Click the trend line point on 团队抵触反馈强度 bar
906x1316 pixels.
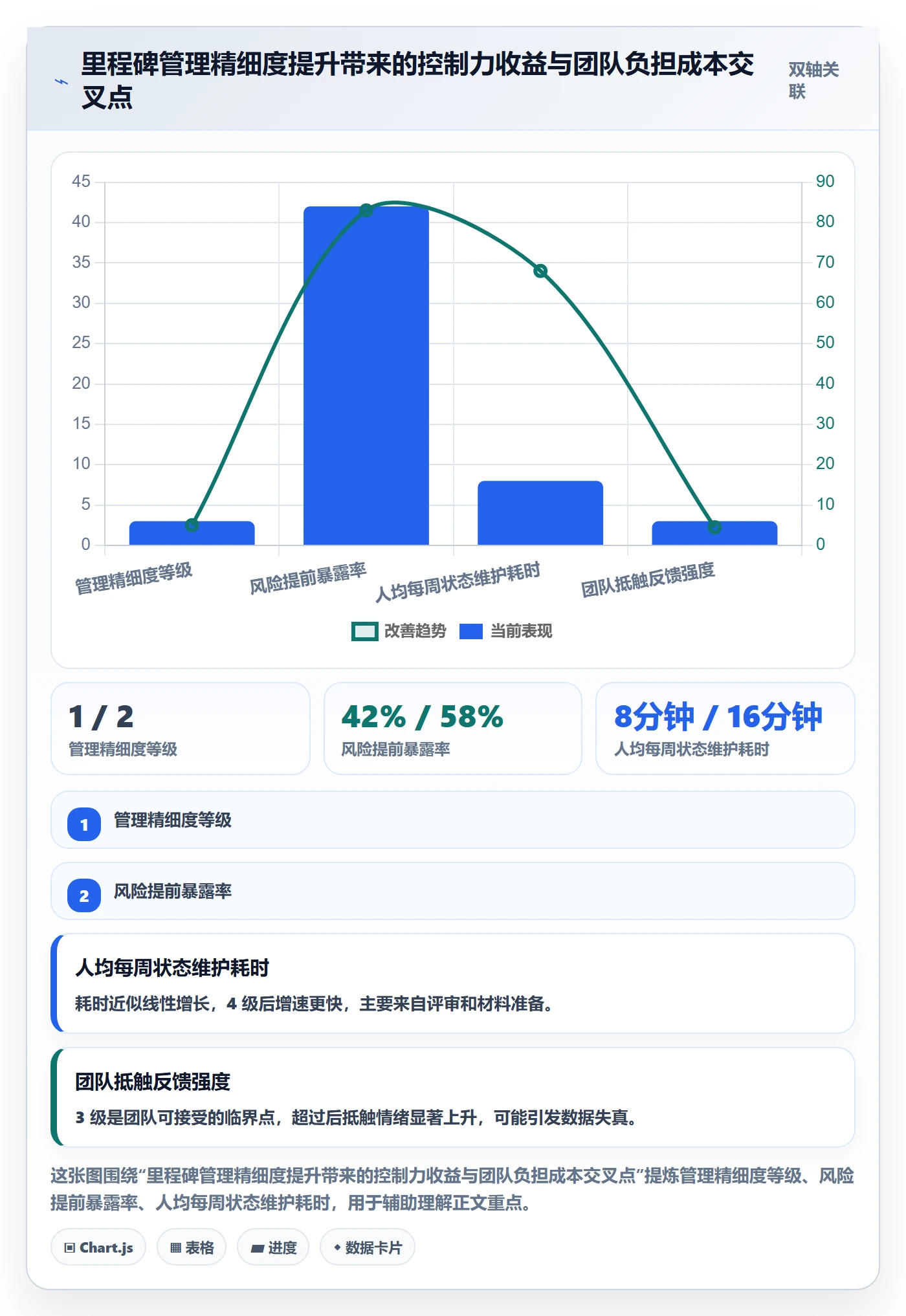(x=714, y=527)
